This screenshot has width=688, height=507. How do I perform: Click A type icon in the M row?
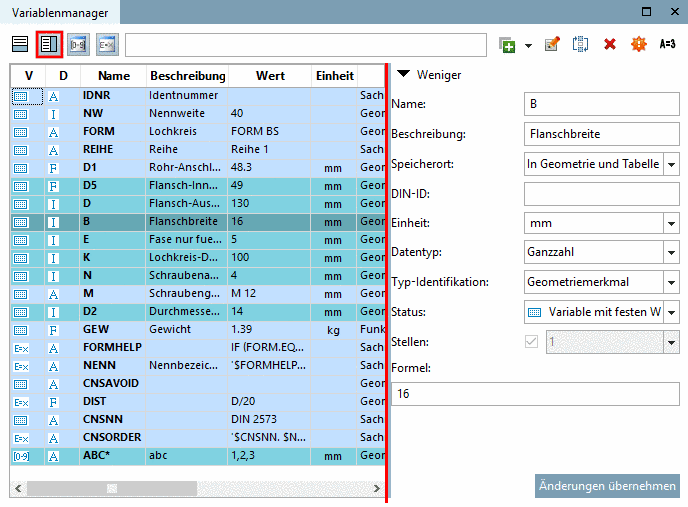(x=53, y=295)
